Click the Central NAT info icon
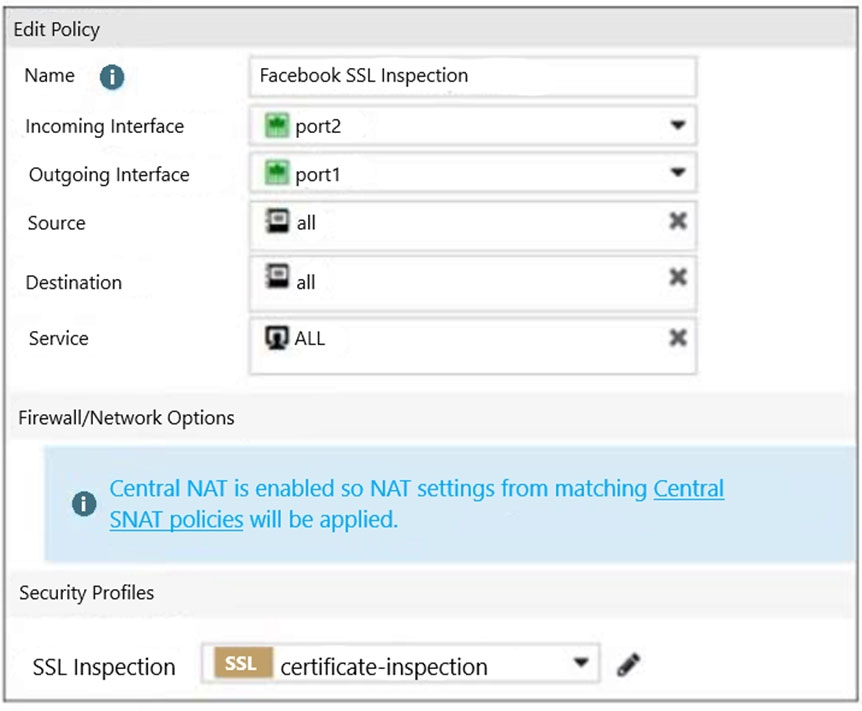Image resolution: width=862 pixels, height=711 pixels. 84,503
